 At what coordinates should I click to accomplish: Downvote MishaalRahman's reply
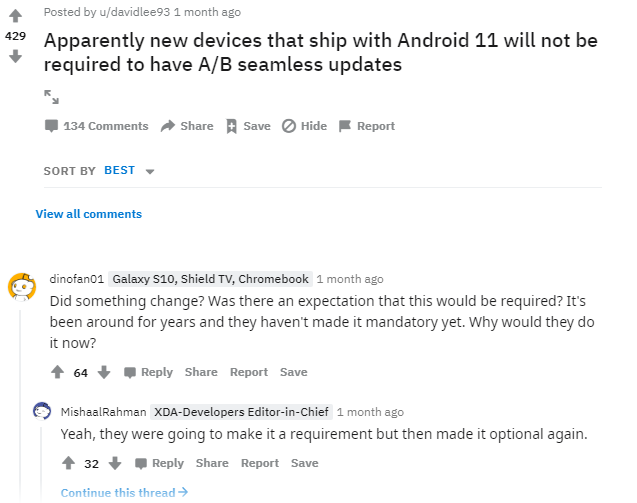[114, 463]
